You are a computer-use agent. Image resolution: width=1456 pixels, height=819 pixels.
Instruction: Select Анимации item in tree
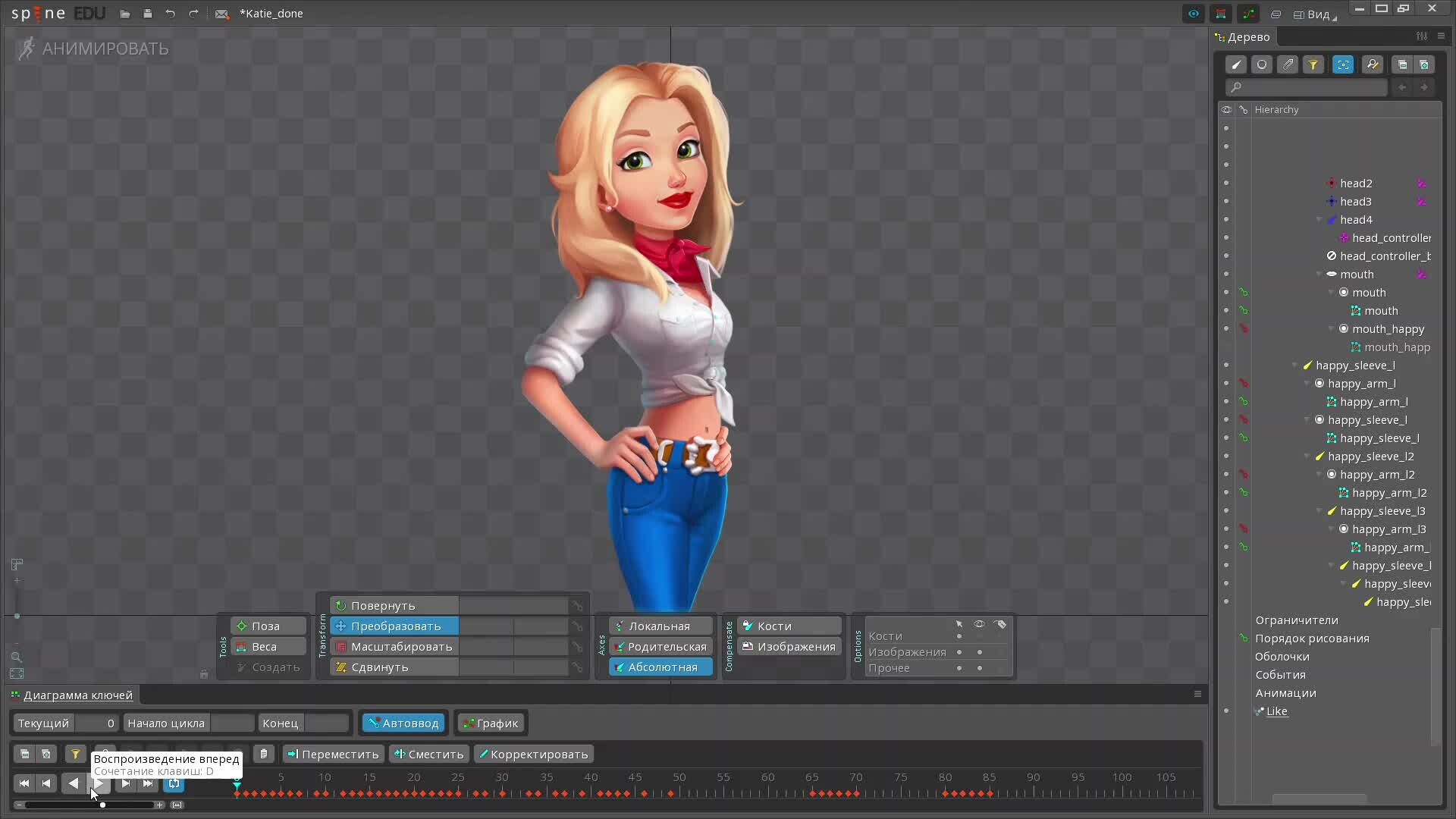pyautogui.click(x=1285, y=693)
